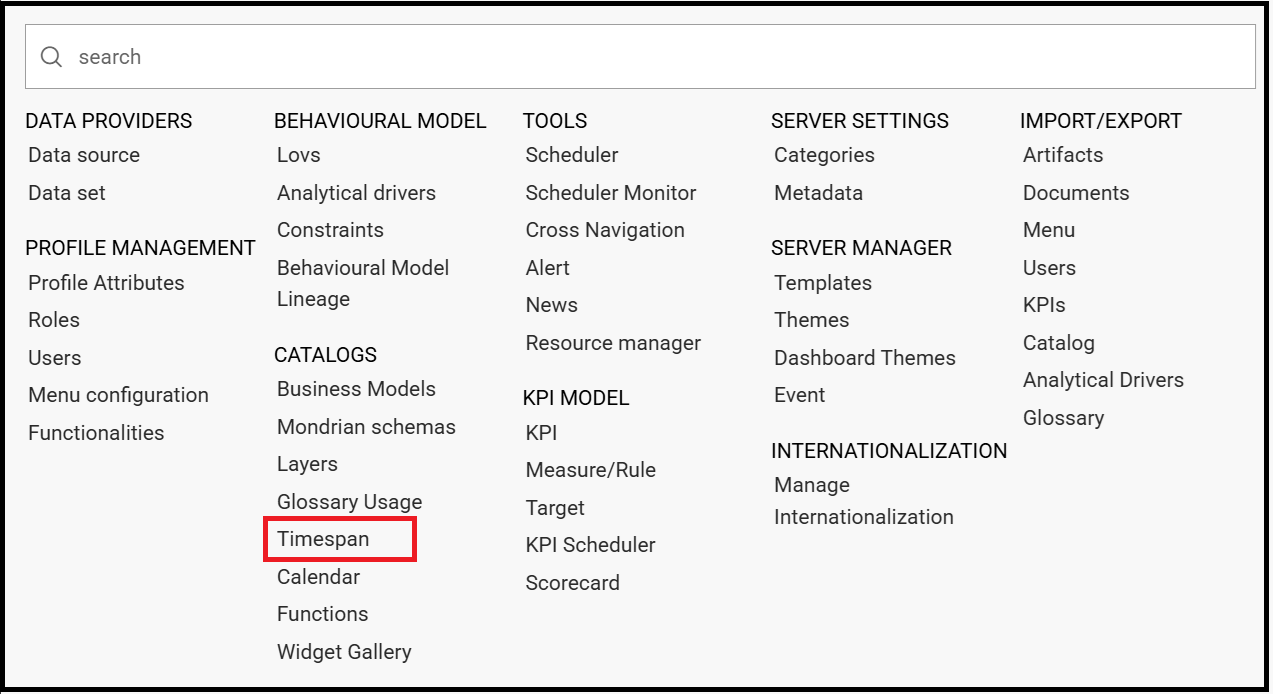The image size is (1273, 694).
Task: Open Analytical drivers under Behavioural Model
Action: [x=356, y=193]
